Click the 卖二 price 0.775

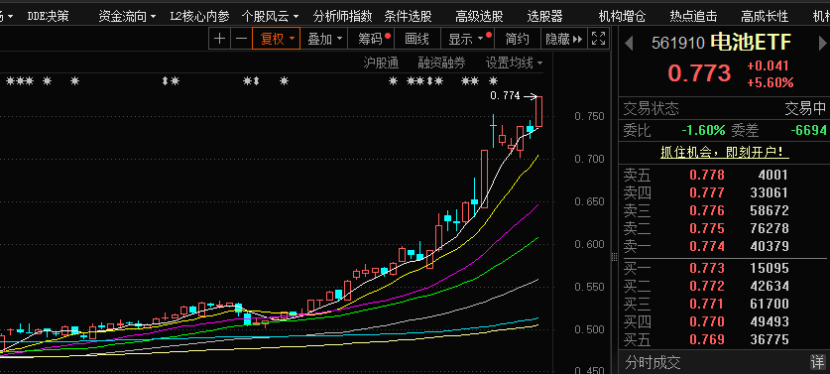(x=707, y=229)
